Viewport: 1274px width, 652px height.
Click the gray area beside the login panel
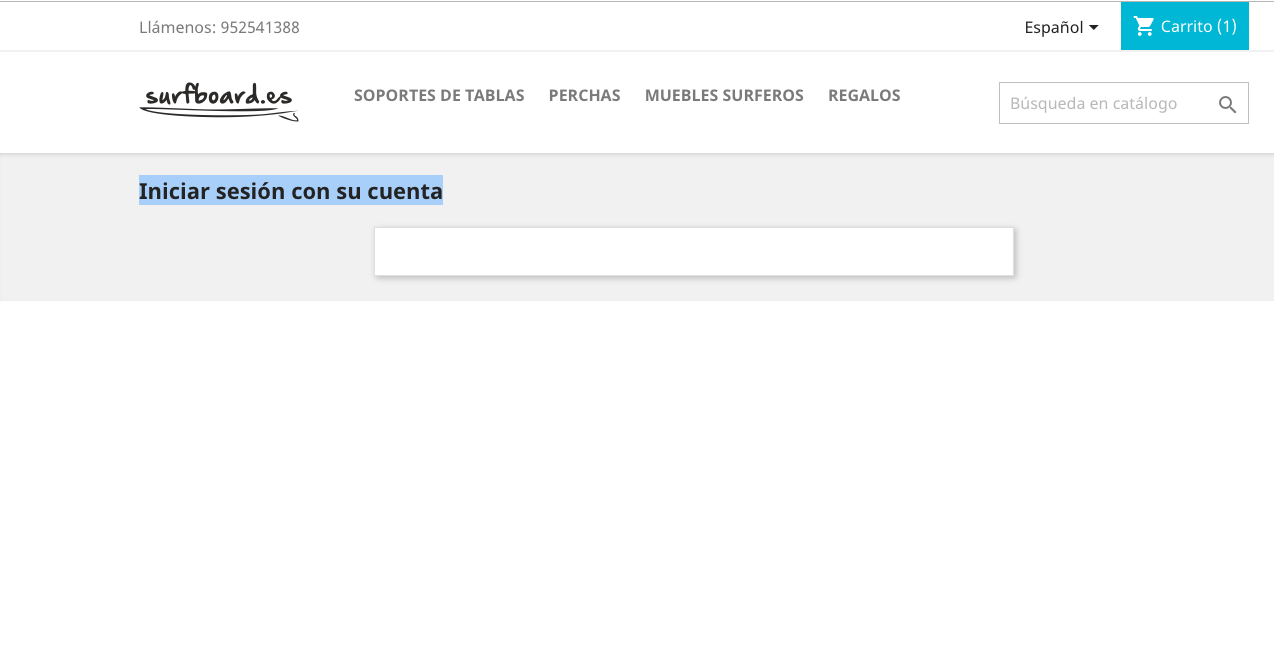[x=1140, y=250]
